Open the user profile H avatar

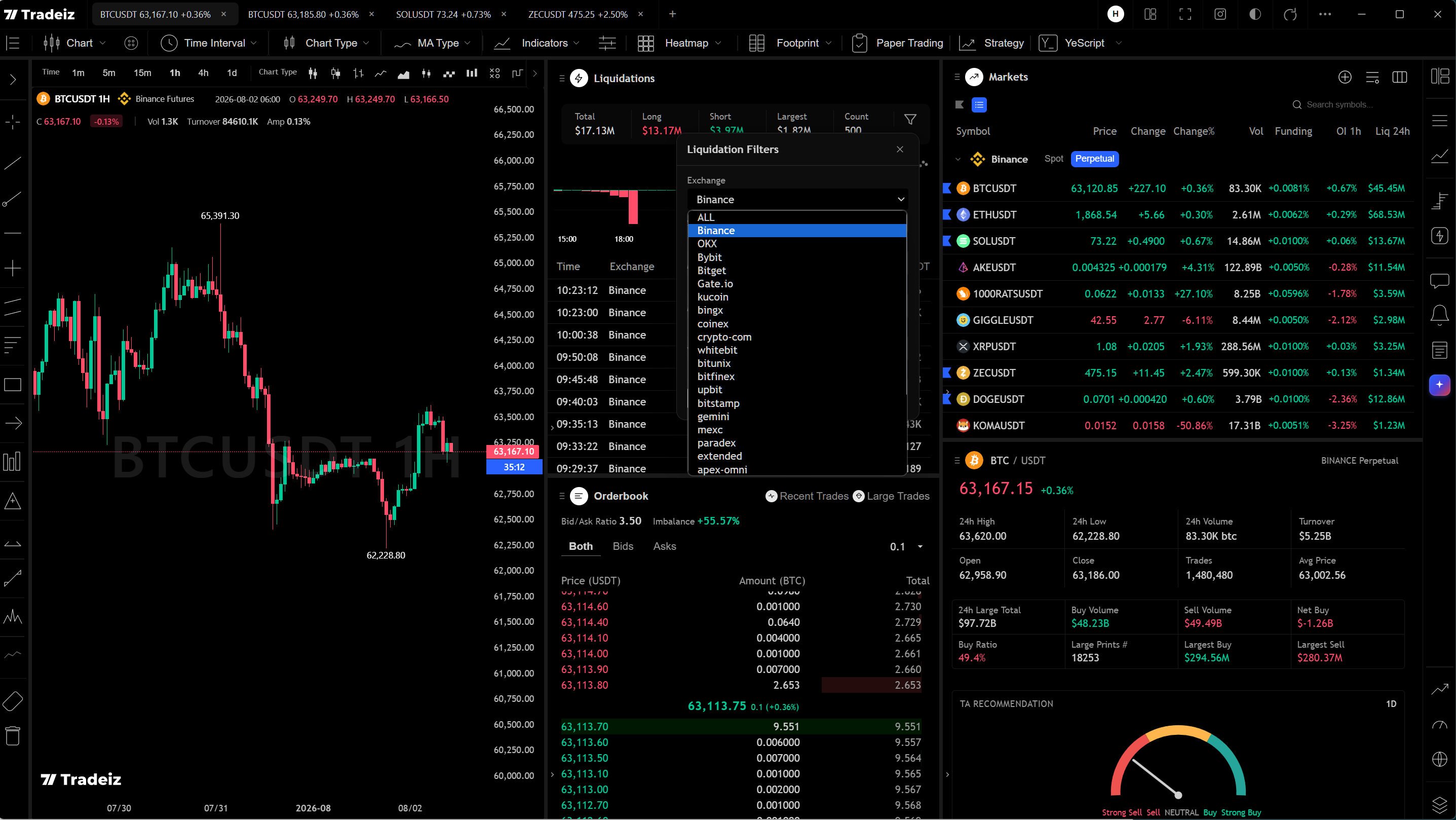click(1115, 14)
